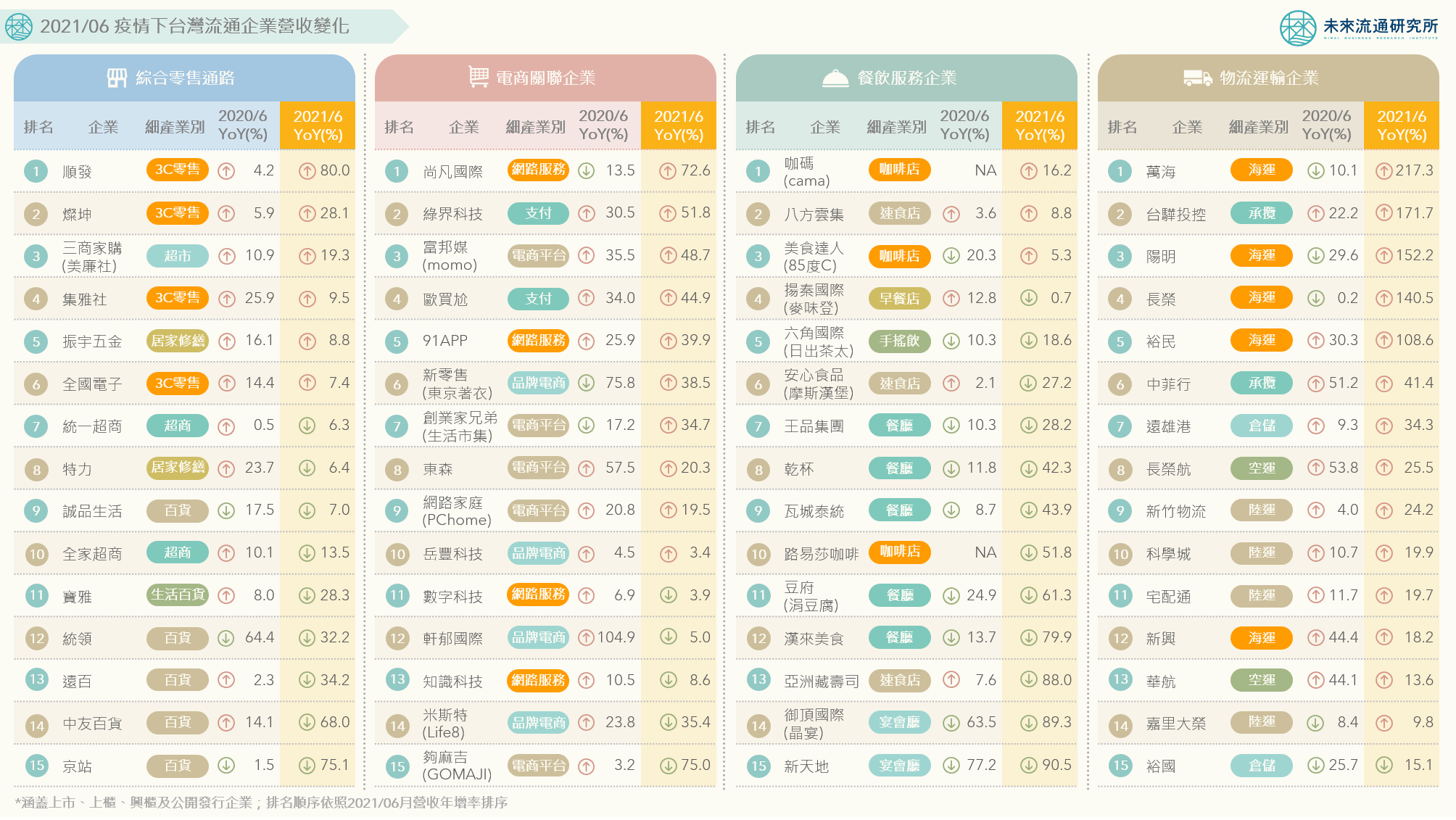
Task: Click the company name 八方雲集
Action: pos(814,215)
